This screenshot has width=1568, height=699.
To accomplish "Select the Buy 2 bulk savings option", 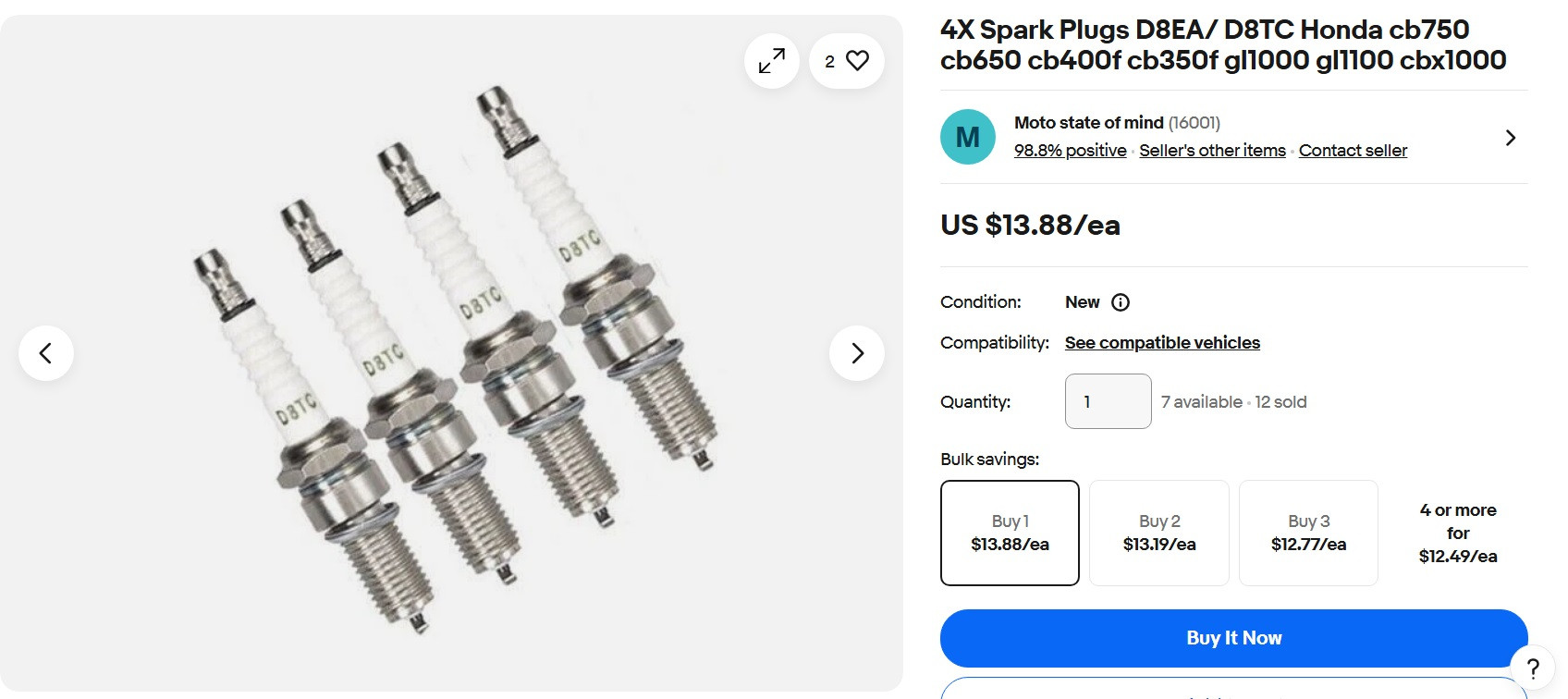I will (1158, 533).
